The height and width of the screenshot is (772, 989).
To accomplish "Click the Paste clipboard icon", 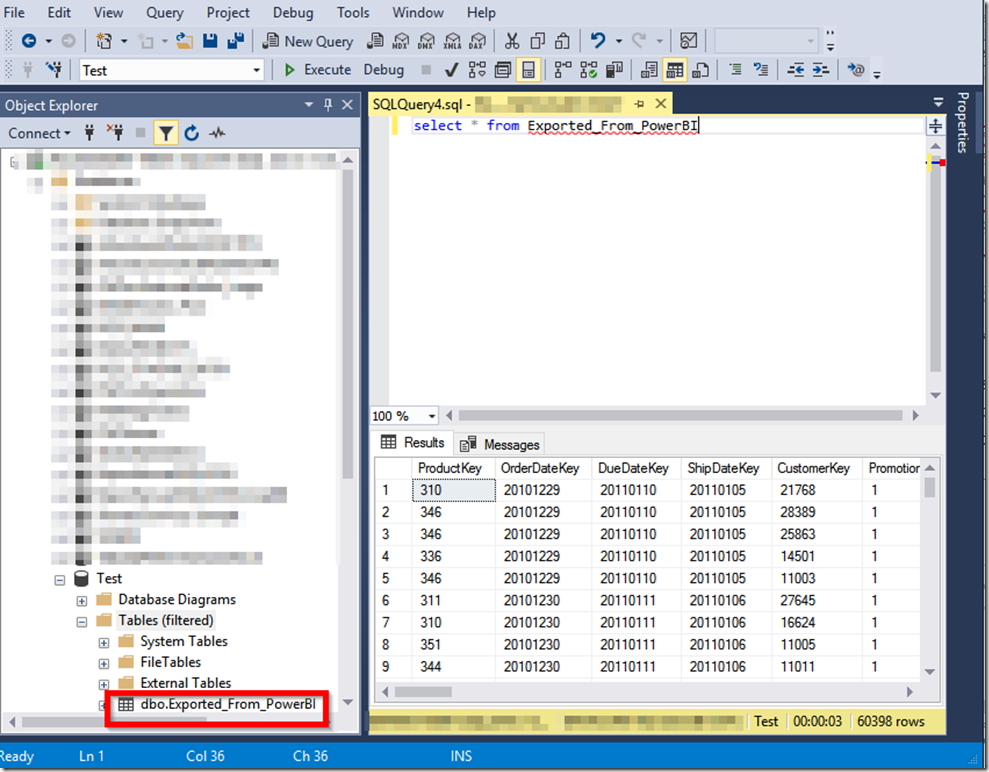I will pyautogui.click(x=562, y=41).
